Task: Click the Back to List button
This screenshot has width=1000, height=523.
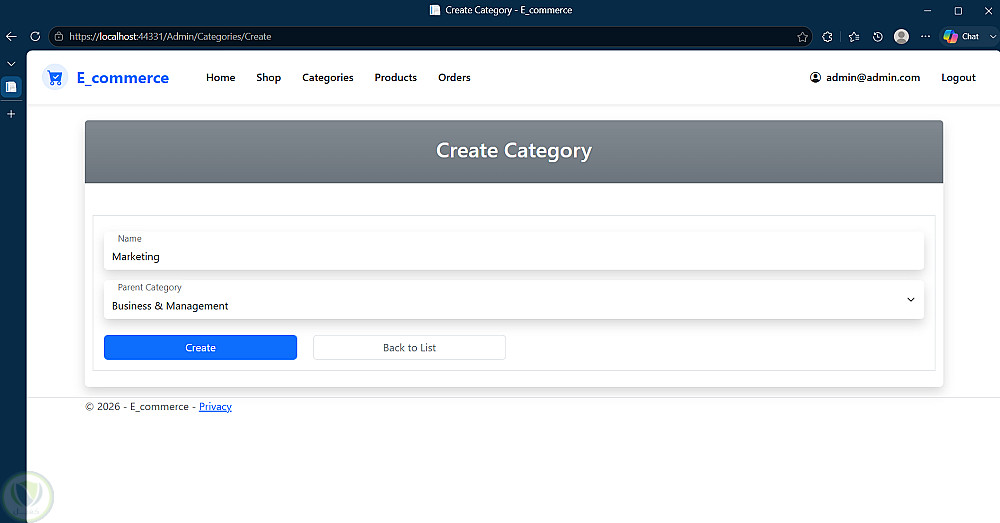Action: [x=409, y=348]
